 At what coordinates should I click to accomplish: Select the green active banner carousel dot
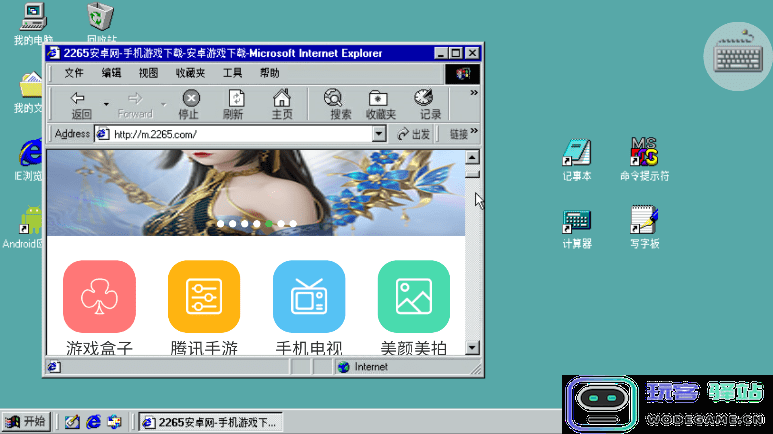pyautogui.click(x=269, y=223)
